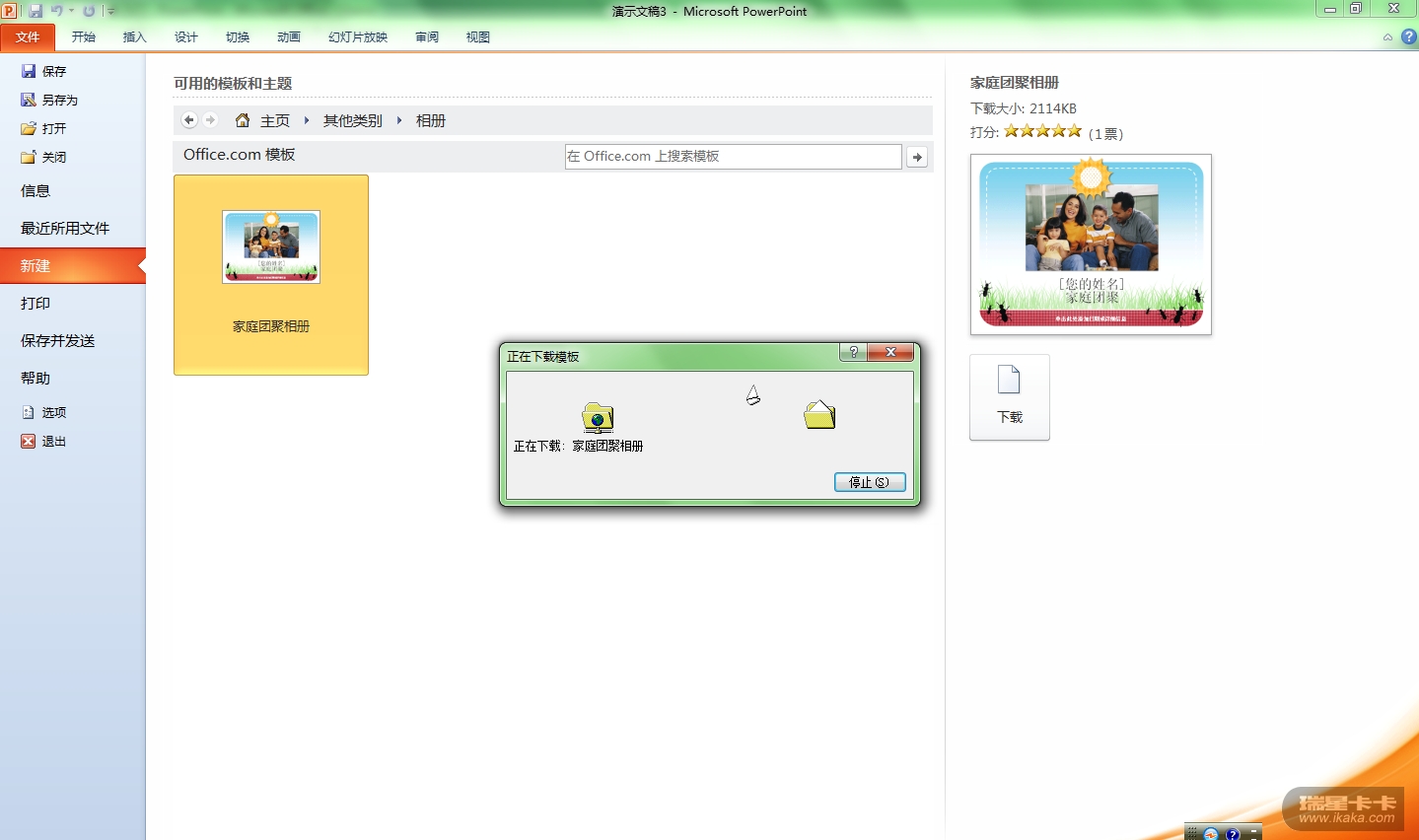Screen dimensions: 1419x840
Task: Click the Home house icon in the breadcrumb
Action: (243, 120)
